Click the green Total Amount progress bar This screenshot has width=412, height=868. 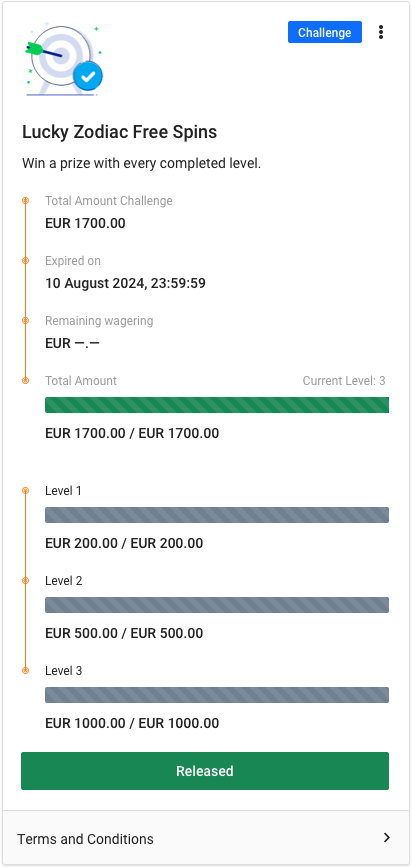pyautogui.click(x=217, y=405)
